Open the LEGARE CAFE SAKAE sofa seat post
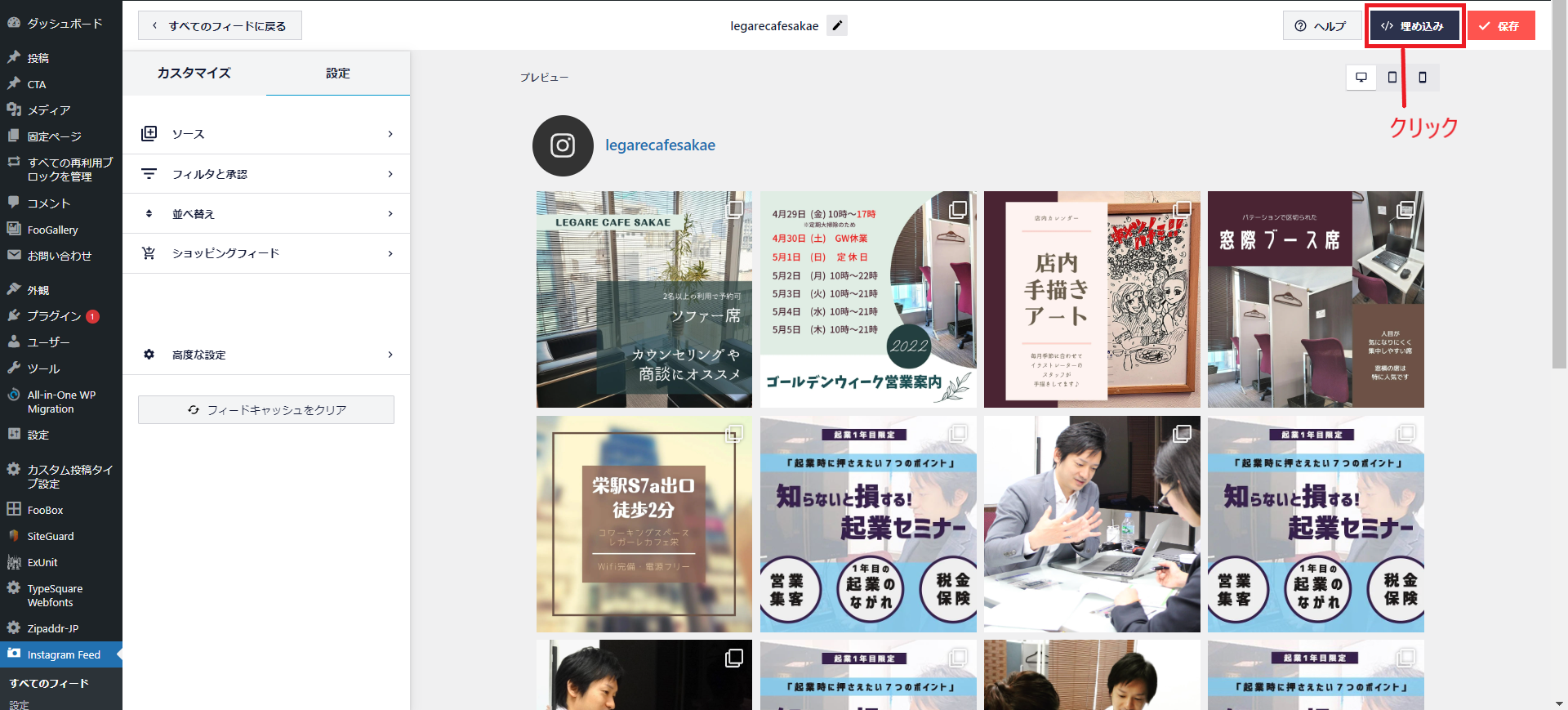1568x710 pixels. pyautogui.click(x=644, y=299)
